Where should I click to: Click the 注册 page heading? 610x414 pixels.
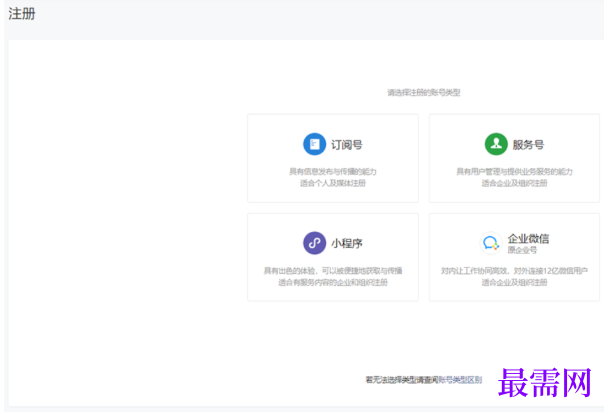pos(22,14)
